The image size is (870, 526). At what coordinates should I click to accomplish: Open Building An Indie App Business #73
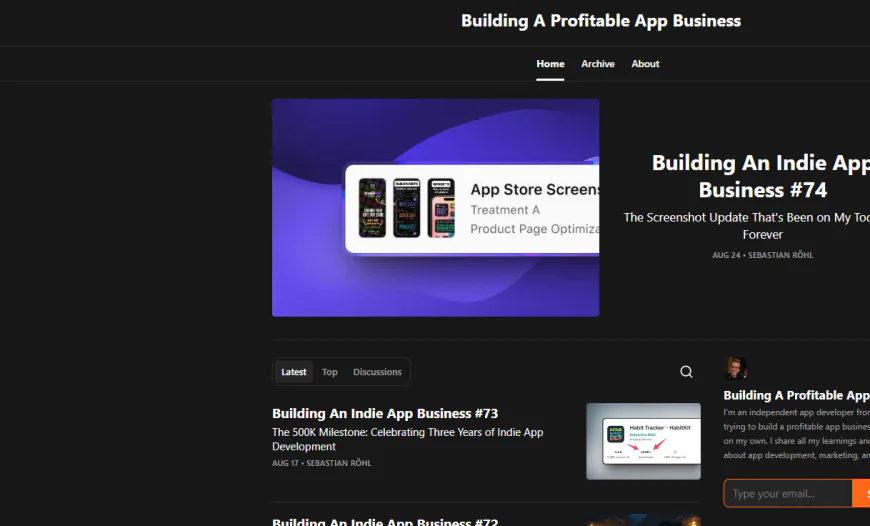[x=385, y=413]
